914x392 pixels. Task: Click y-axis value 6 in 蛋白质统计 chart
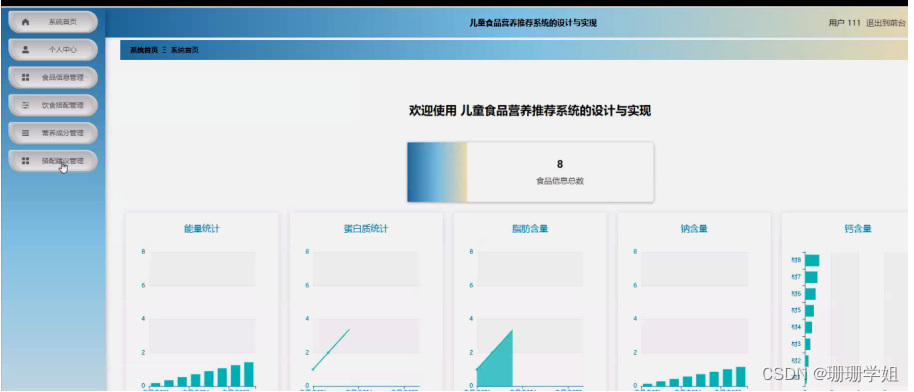click(308, 285)
